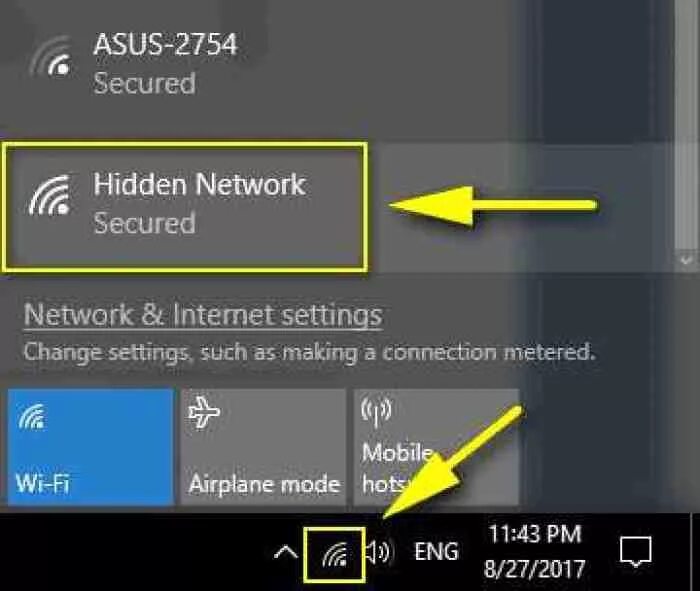700x591 pixels.
Task: Click the network list scrollbar thumb
Action: [x=687, y=125]
